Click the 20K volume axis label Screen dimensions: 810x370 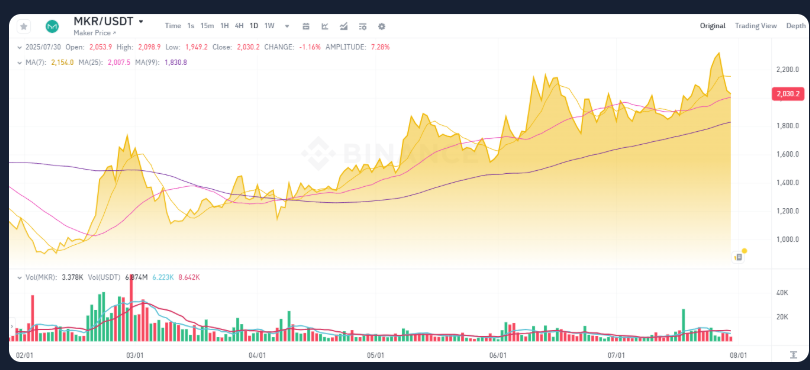[782, 317]
